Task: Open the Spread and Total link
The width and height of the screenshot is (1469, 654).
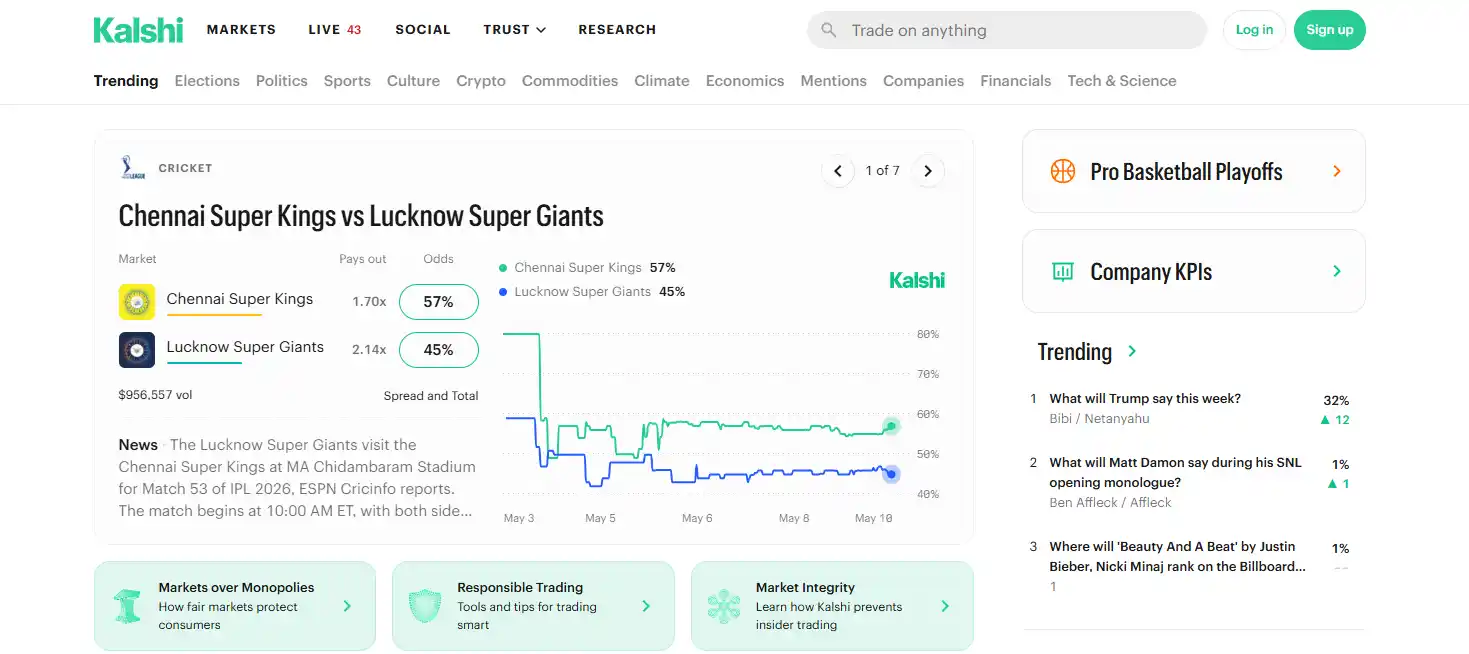Action: click(x=431, y=396)
